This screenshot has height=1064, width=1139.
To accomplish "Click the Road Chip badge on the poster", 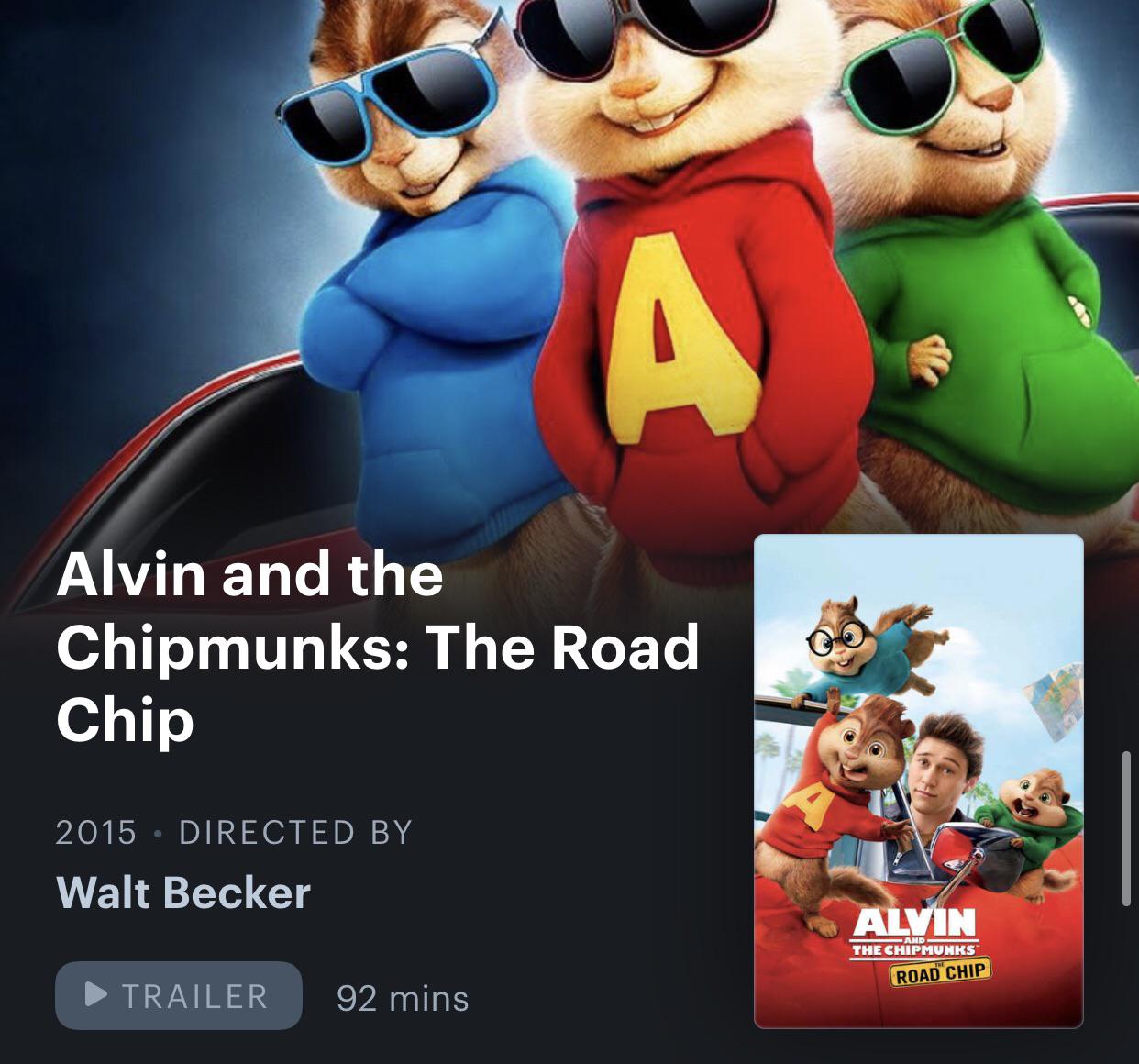I will (x=940, y=972).
